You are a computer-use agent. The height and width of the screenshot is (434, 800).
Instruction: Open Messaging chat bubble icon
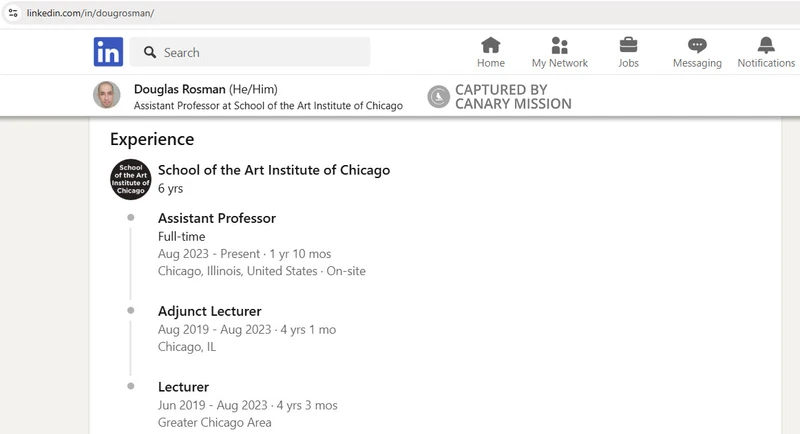[697, 45]
